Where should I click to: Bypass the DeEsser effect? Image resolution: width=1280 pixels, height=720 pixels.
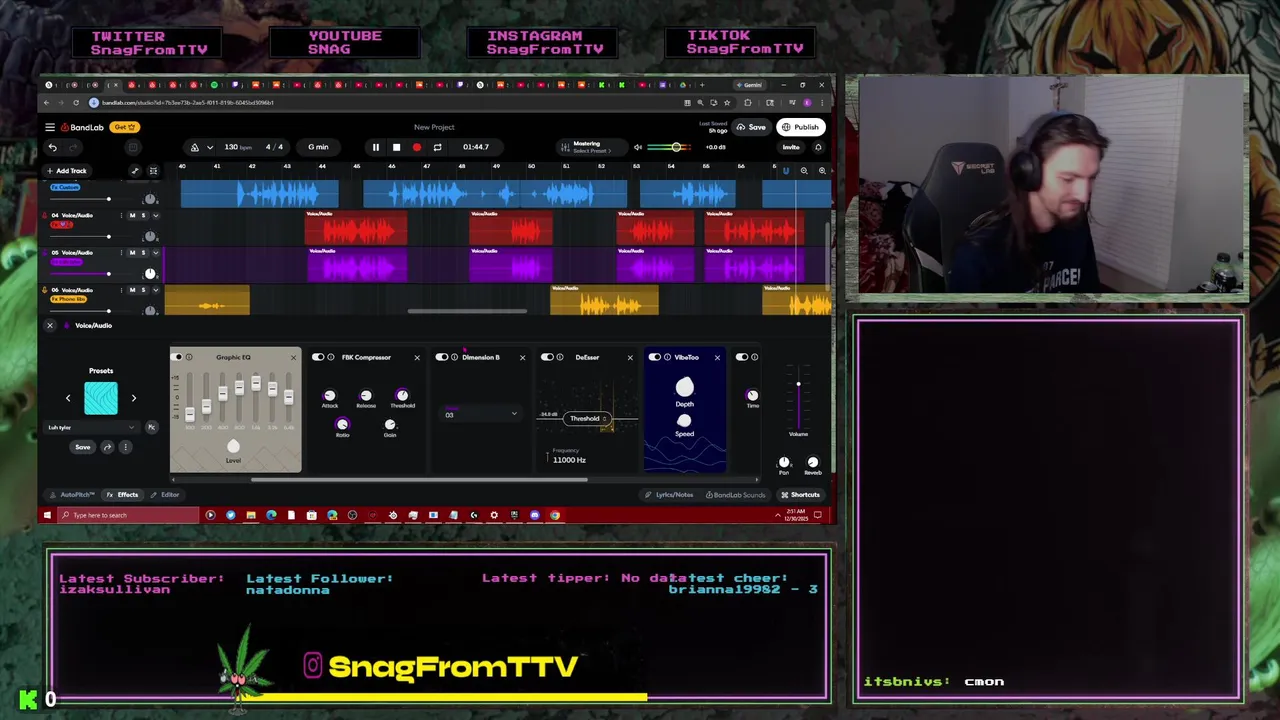pos(547,357)
